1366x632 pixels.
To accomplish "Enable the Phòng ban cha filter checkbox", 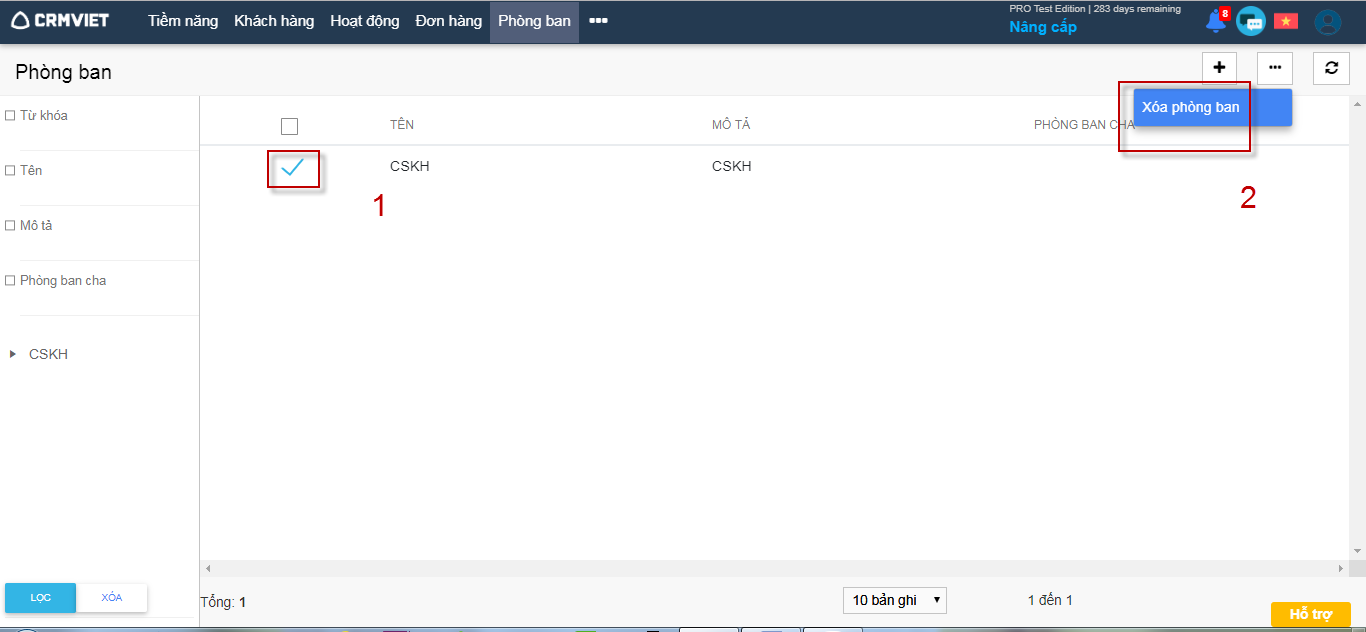I will pos(10,281).
